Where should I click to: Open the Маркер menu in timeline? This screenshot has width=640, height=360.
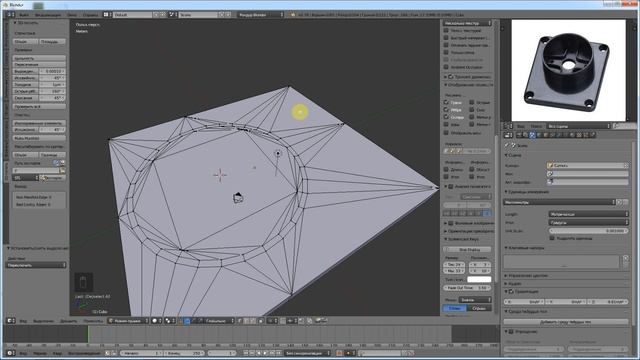40,353
